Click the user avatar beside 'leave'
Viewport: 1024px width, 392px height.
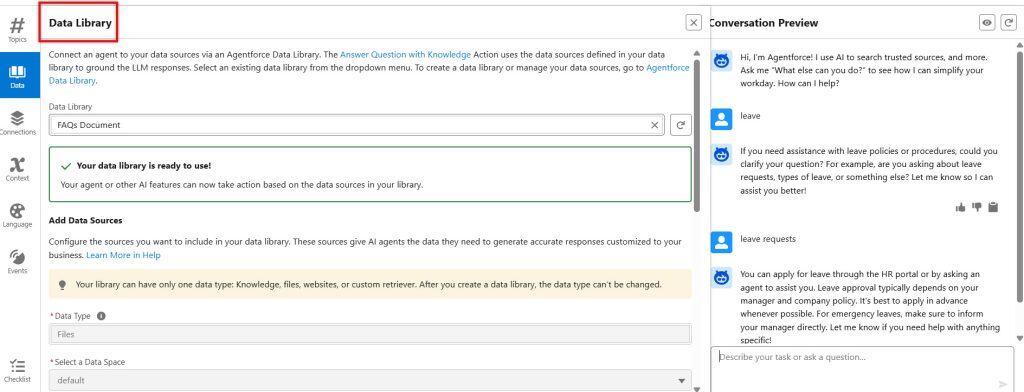721,119
